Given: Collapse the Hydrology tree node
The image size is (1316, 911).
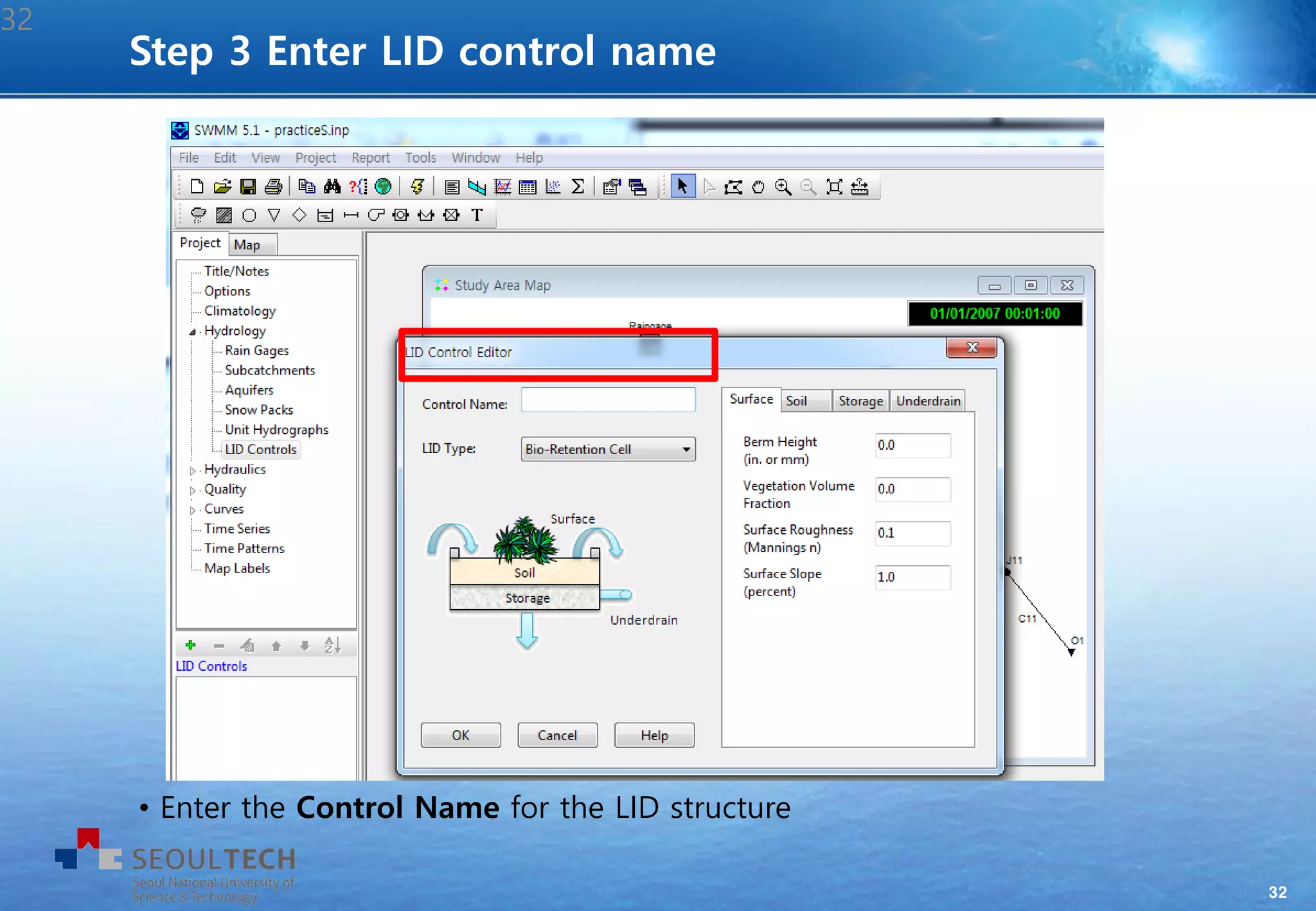Looking at the screenshot, I should coord(192,332).
